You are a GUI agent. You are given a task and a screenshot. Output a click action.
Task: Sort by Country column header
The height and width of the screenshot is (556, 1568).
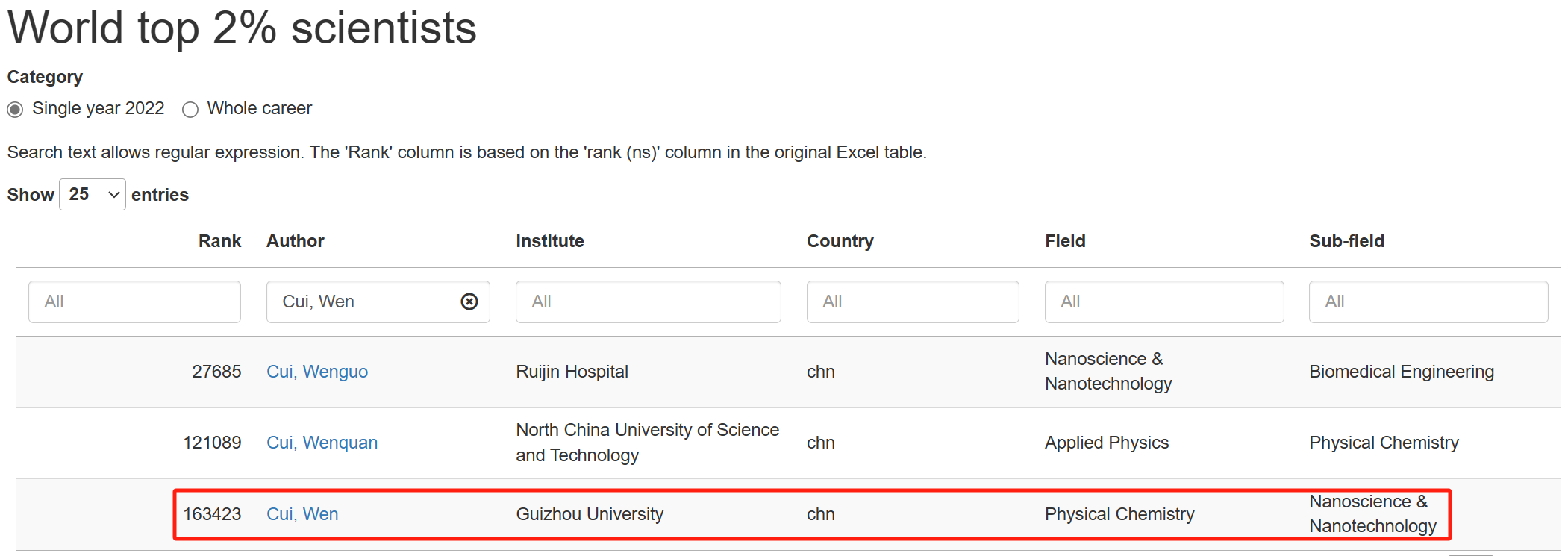(x=840, y=241)
